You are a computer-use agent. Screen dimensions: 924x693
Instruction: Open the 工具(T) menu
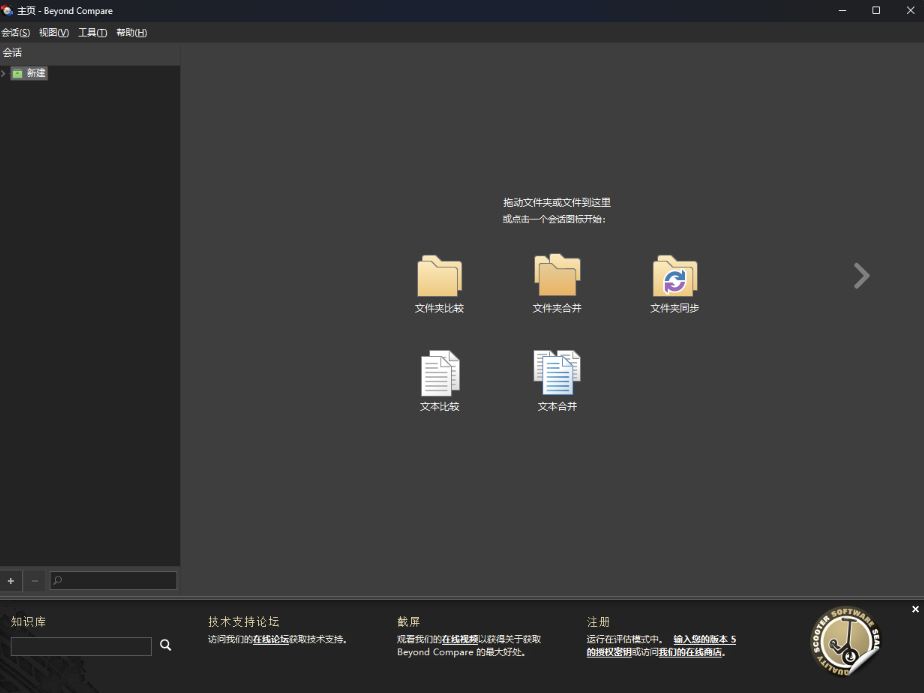coord(93,32)
